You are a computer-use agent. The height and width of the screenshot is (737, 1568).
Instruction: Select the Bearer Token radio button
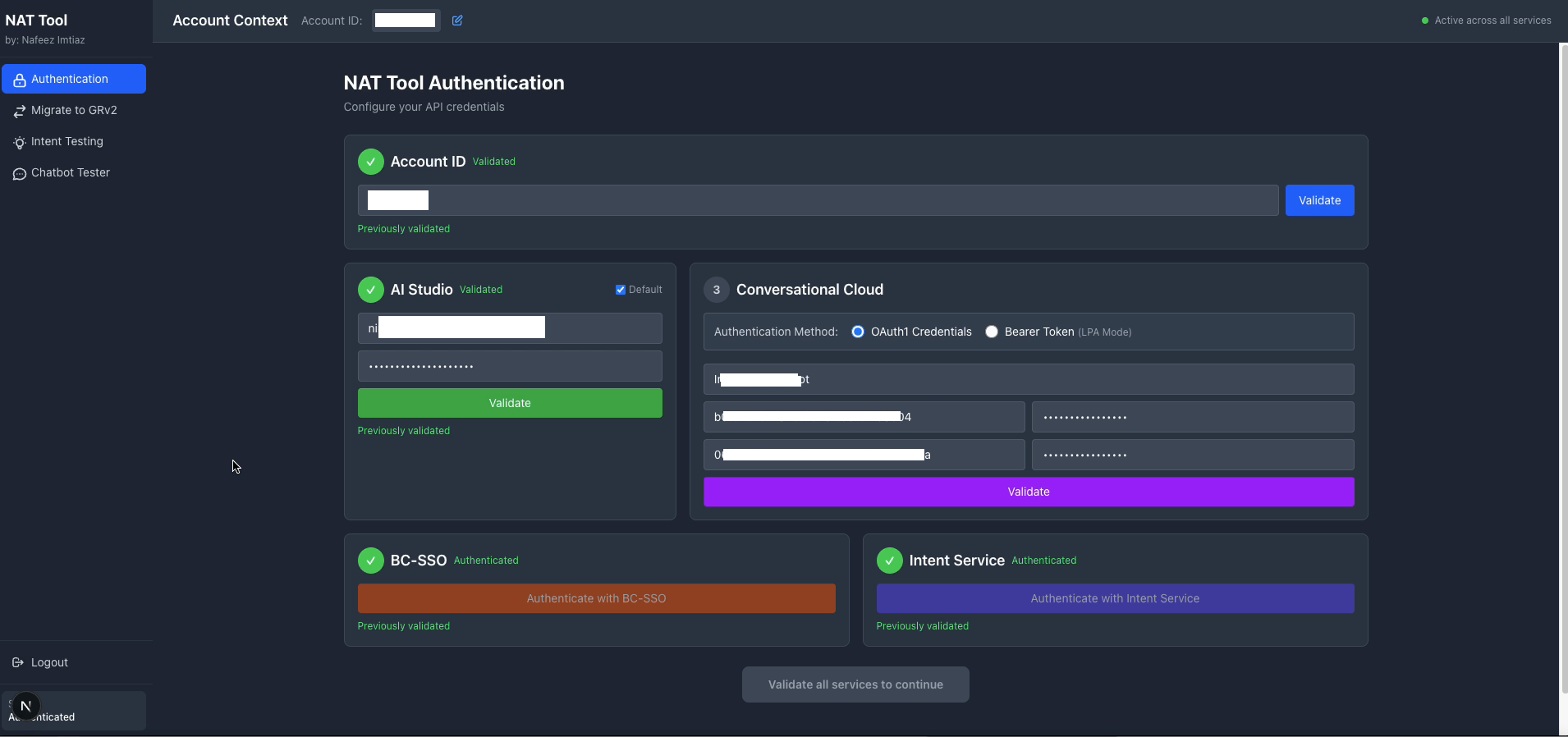click(x=992, y=332)
